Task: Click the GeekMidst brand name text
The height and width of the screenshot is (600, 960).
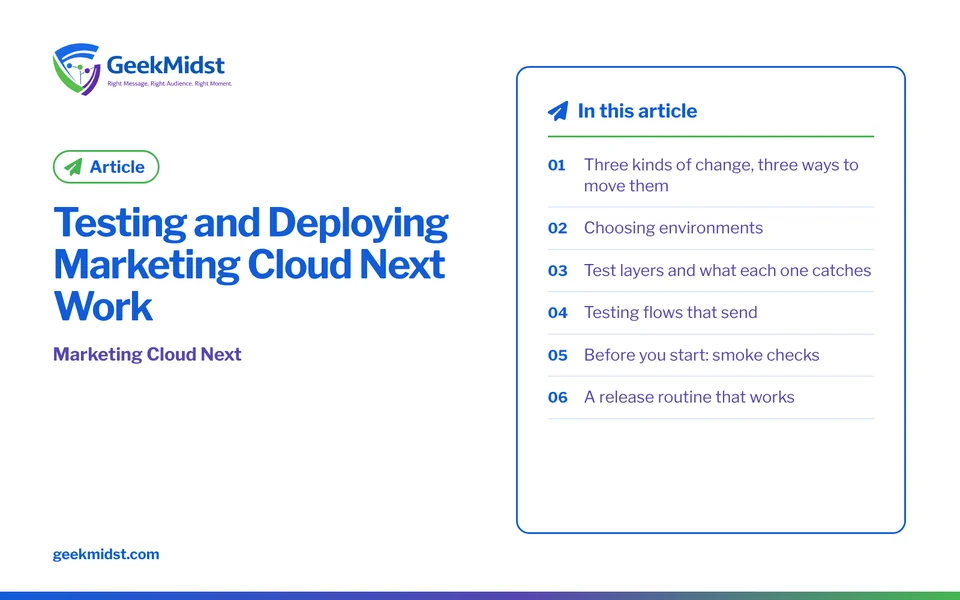Action: (x=165, y=64)
